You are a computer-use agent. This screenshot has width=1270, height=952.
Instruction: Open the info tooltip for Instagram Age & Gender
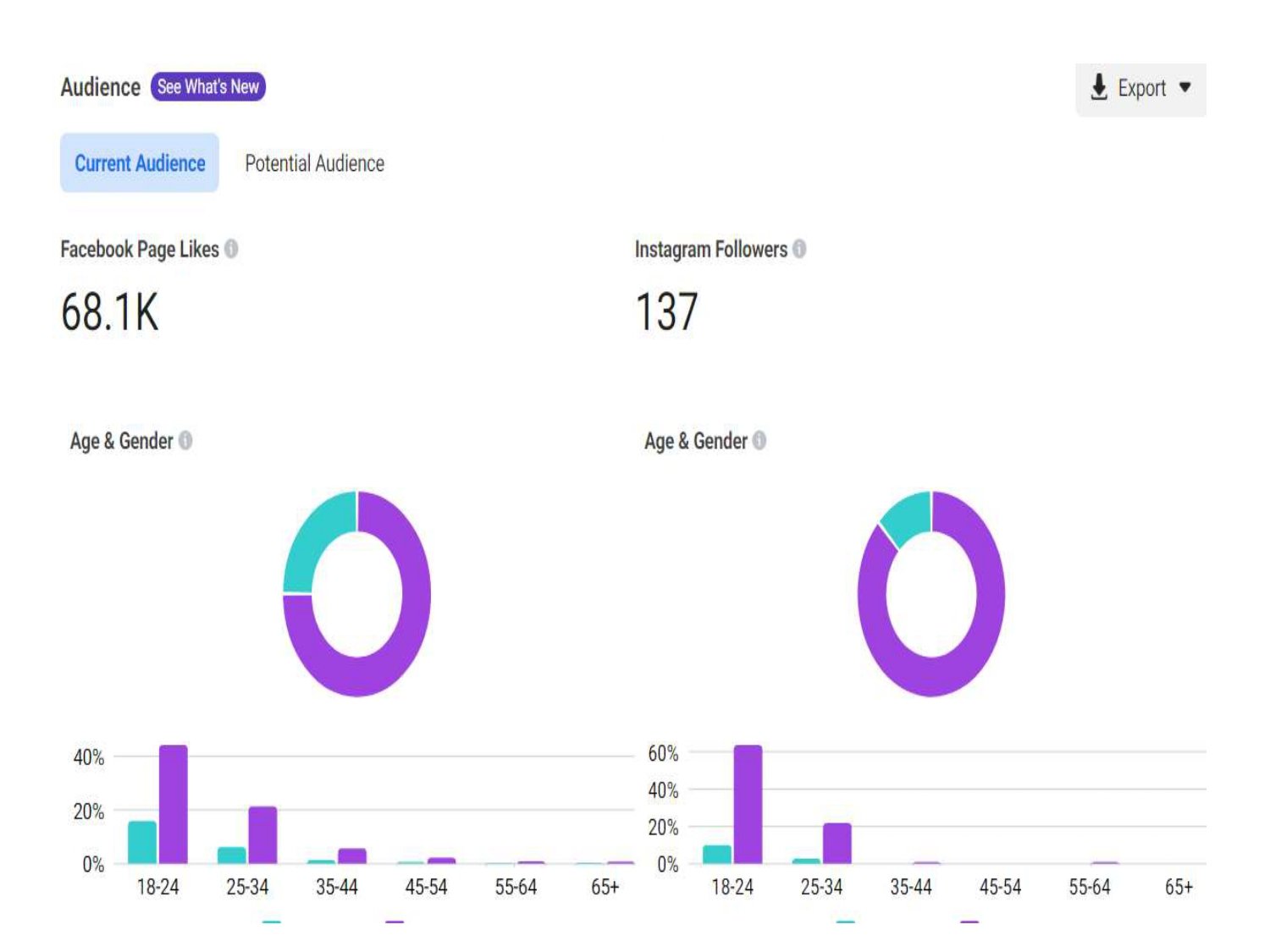pos(759,441)
